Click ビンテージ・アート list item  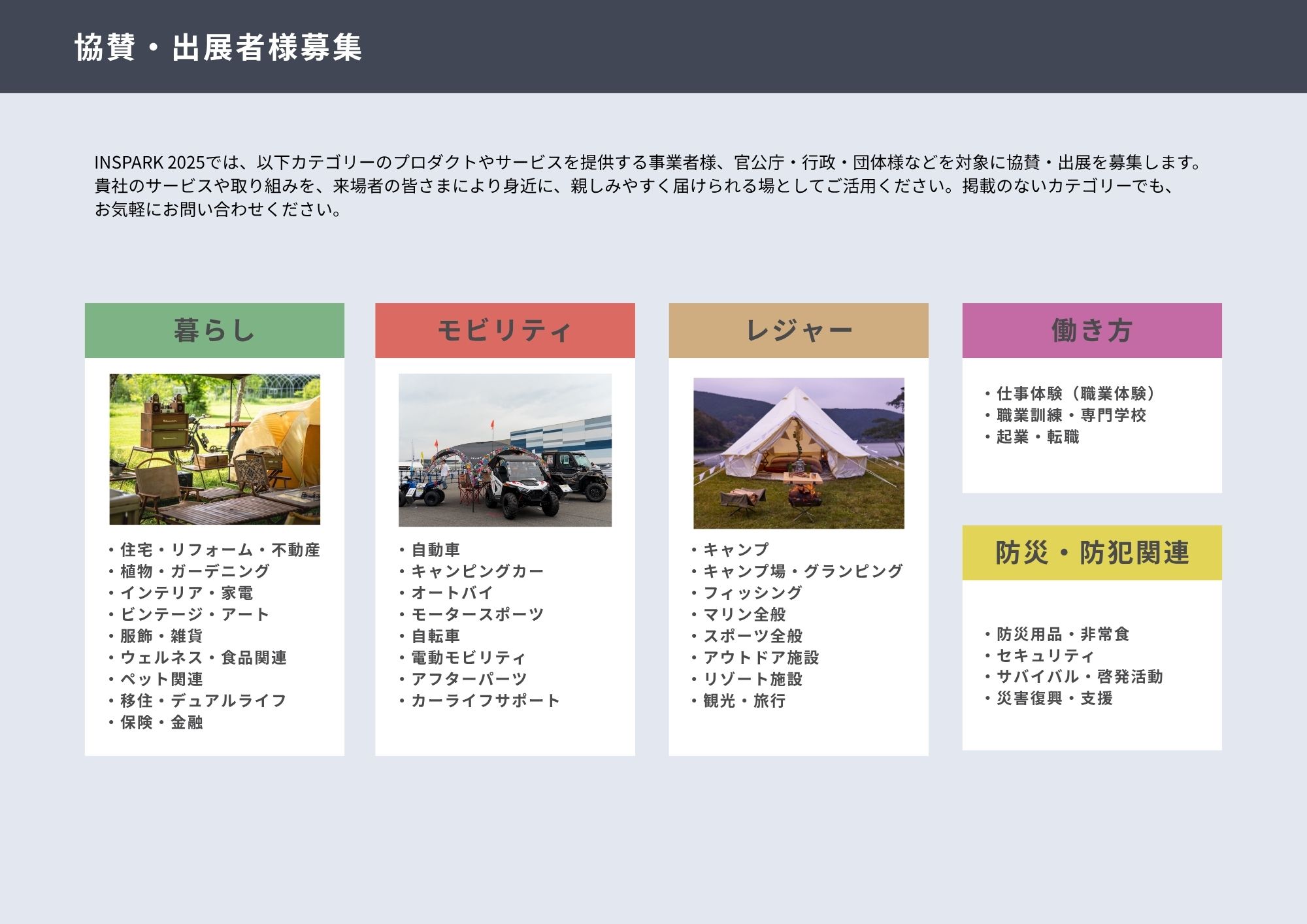pos(188,614)
